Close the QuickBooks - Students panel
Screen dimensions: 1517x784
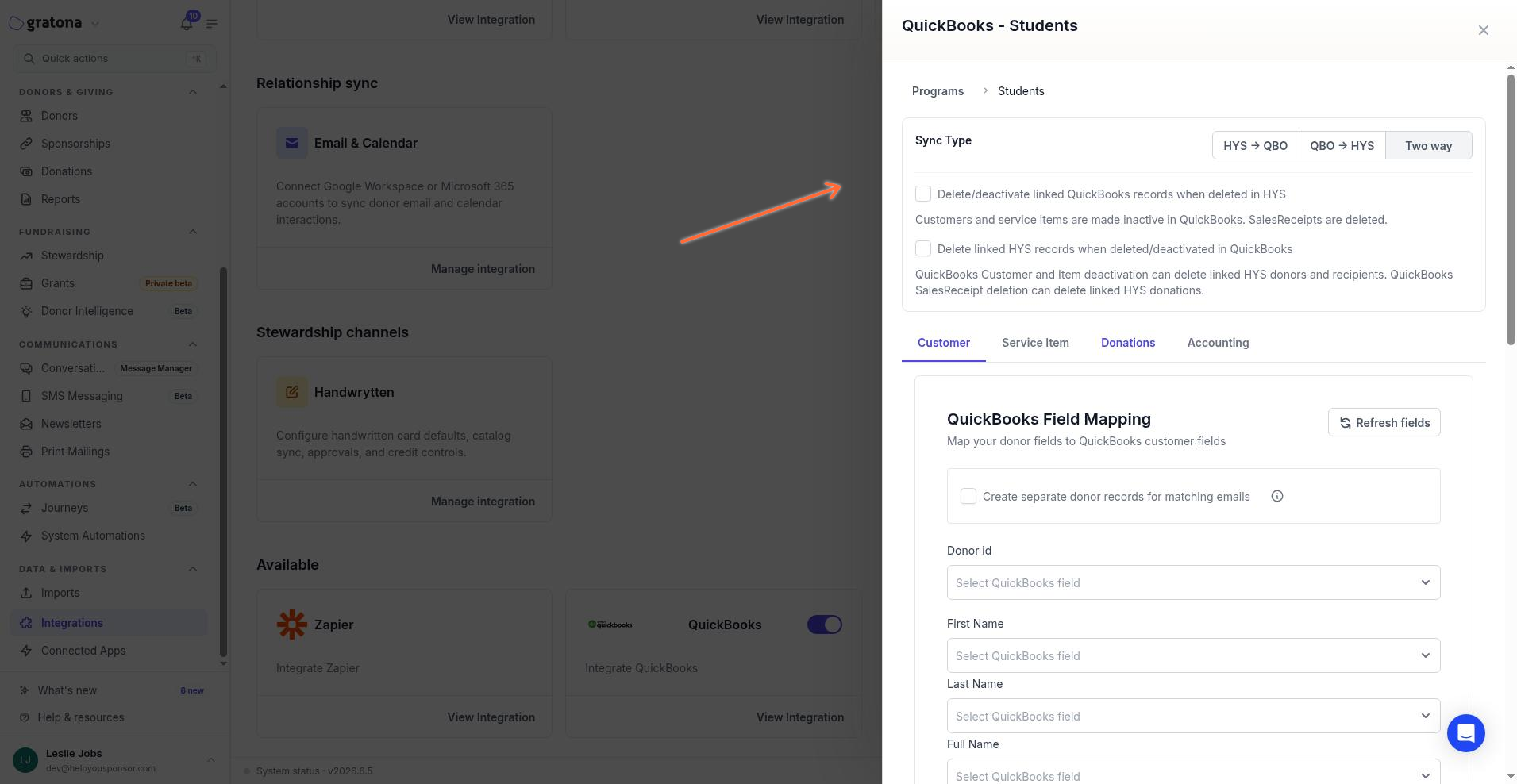coord(1483,30)
